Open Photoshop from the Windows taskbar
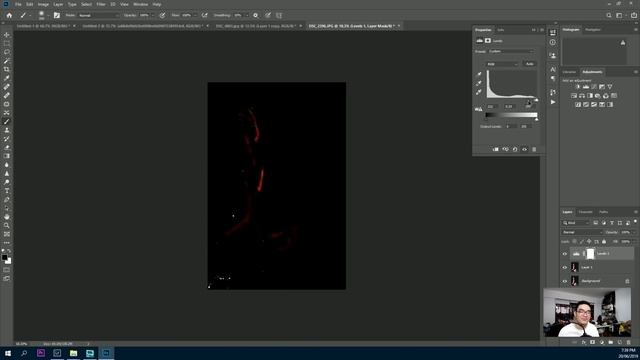 (x=106, y=353)
